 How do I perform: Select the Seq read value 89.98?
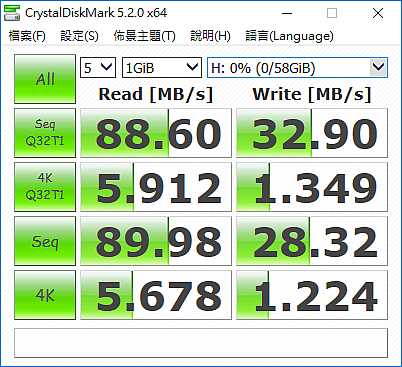coord(156,241)
